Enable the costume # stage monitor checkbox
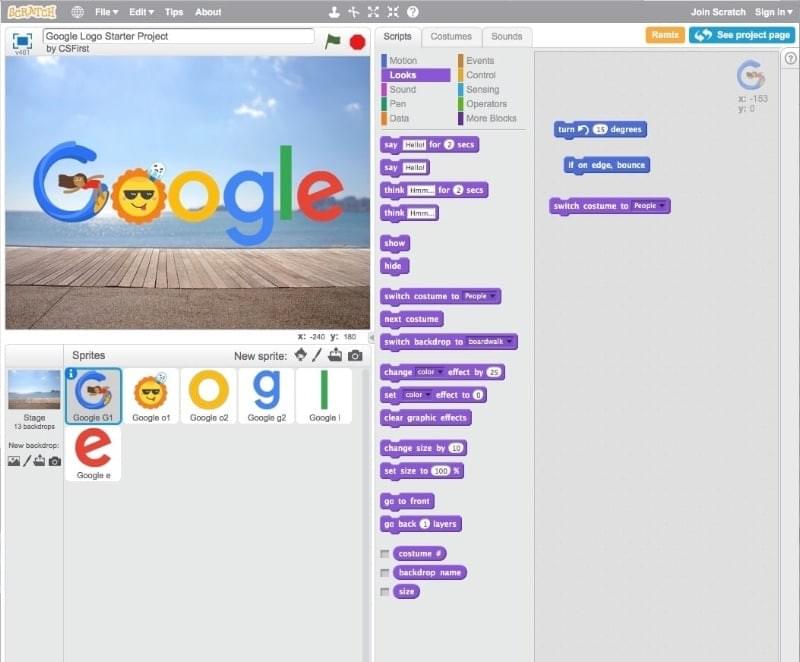Screen dimensions: 800x662 [385, 554]
